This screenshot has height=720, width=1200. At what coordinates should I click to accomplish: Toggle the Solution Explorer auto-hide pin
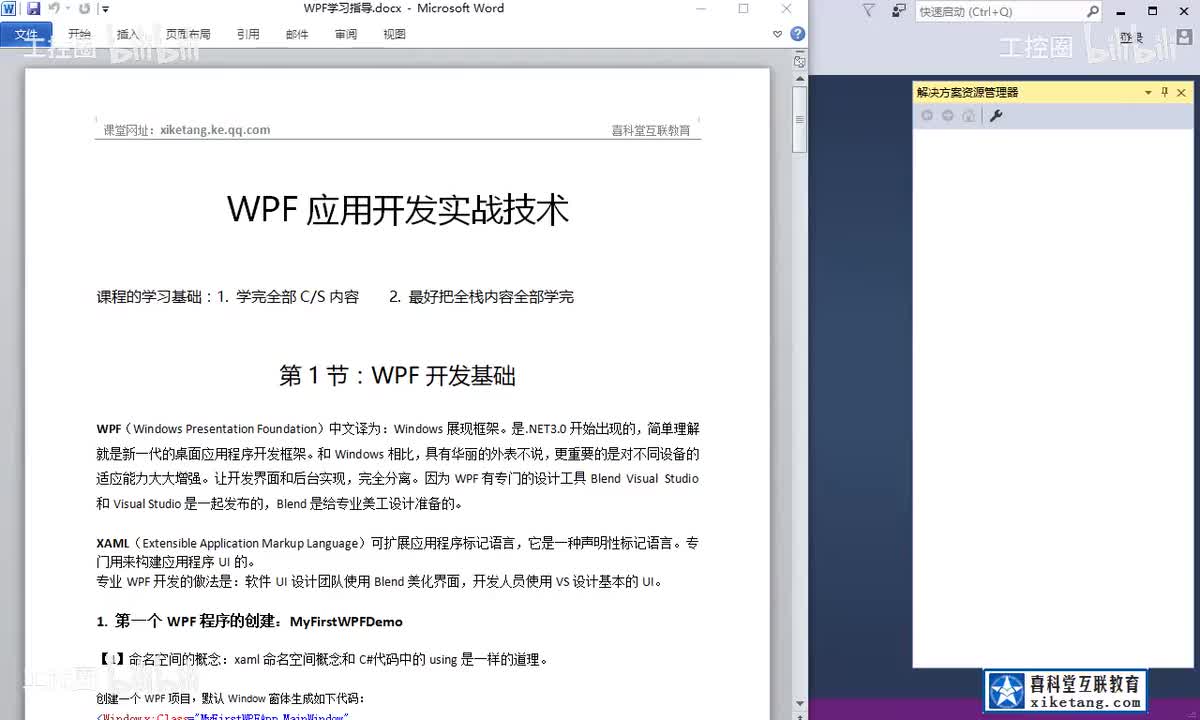click(1165, 92)
